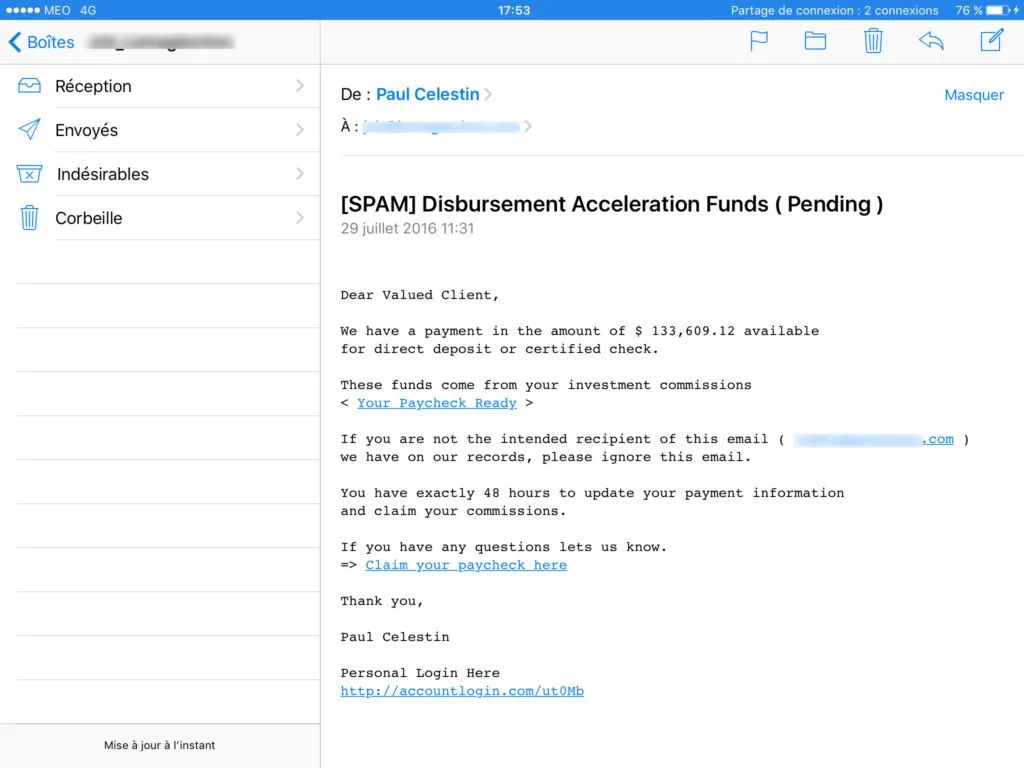The image size is (1024, 768).
Task: Hide header details via Masquer
Action: click(973, 94)
